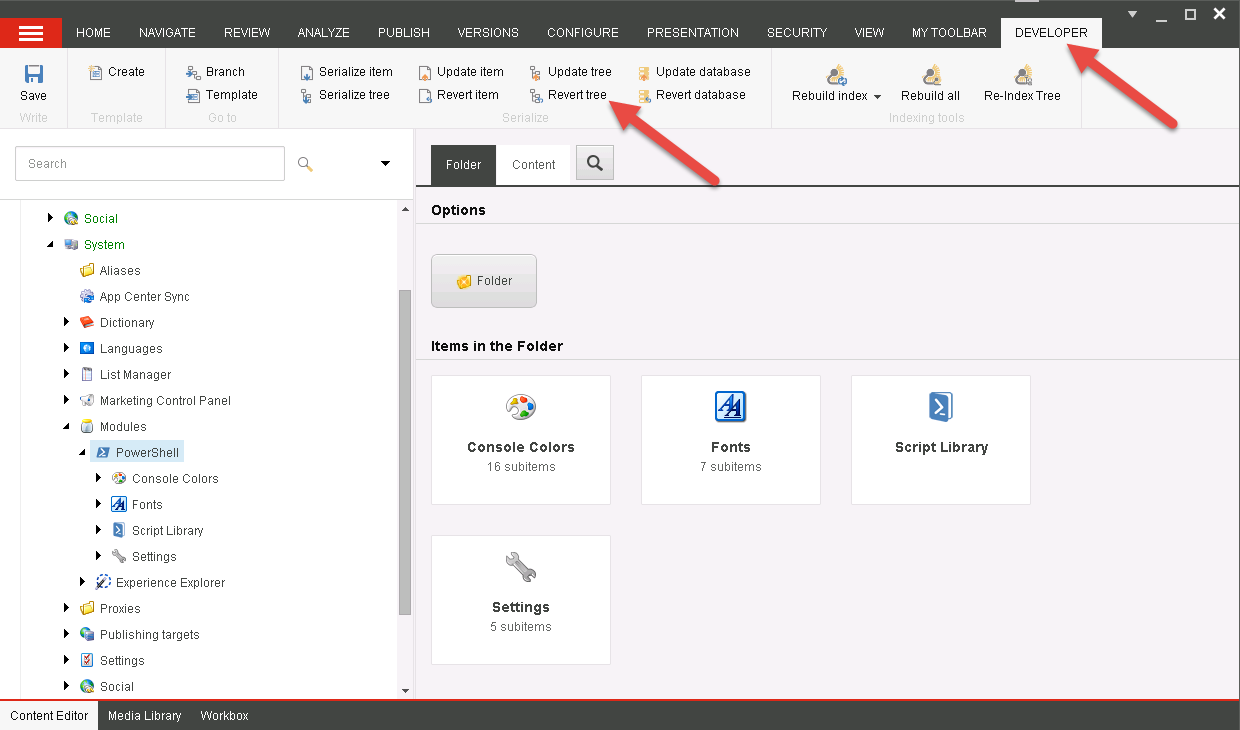Click the Rebuild all indexing icon
The image size is (1240, 730).
click(x=931, y=76)
